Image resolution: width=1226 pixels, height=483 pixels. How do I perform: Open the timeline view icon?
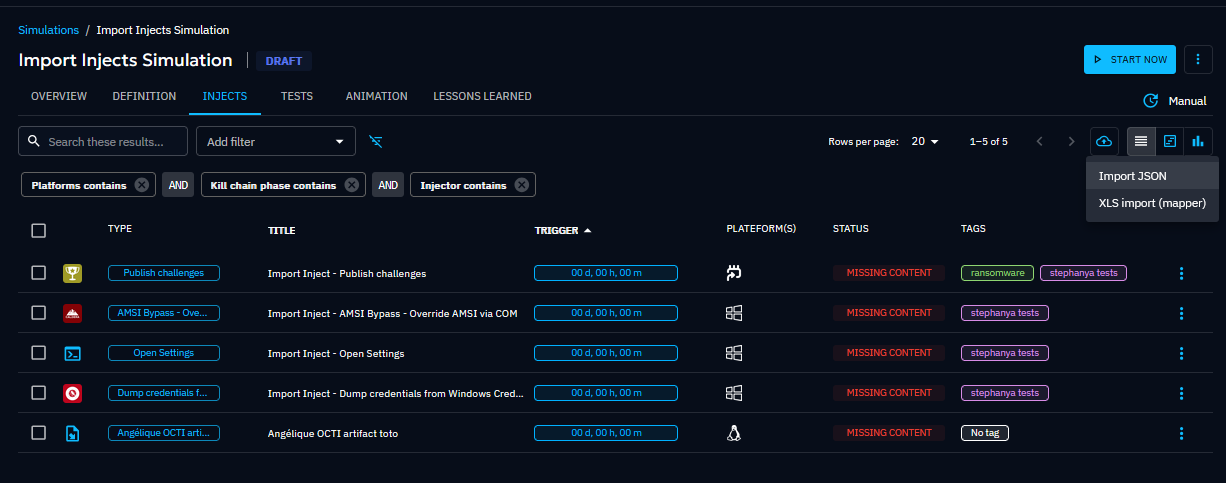click(x=1169, y=141)
